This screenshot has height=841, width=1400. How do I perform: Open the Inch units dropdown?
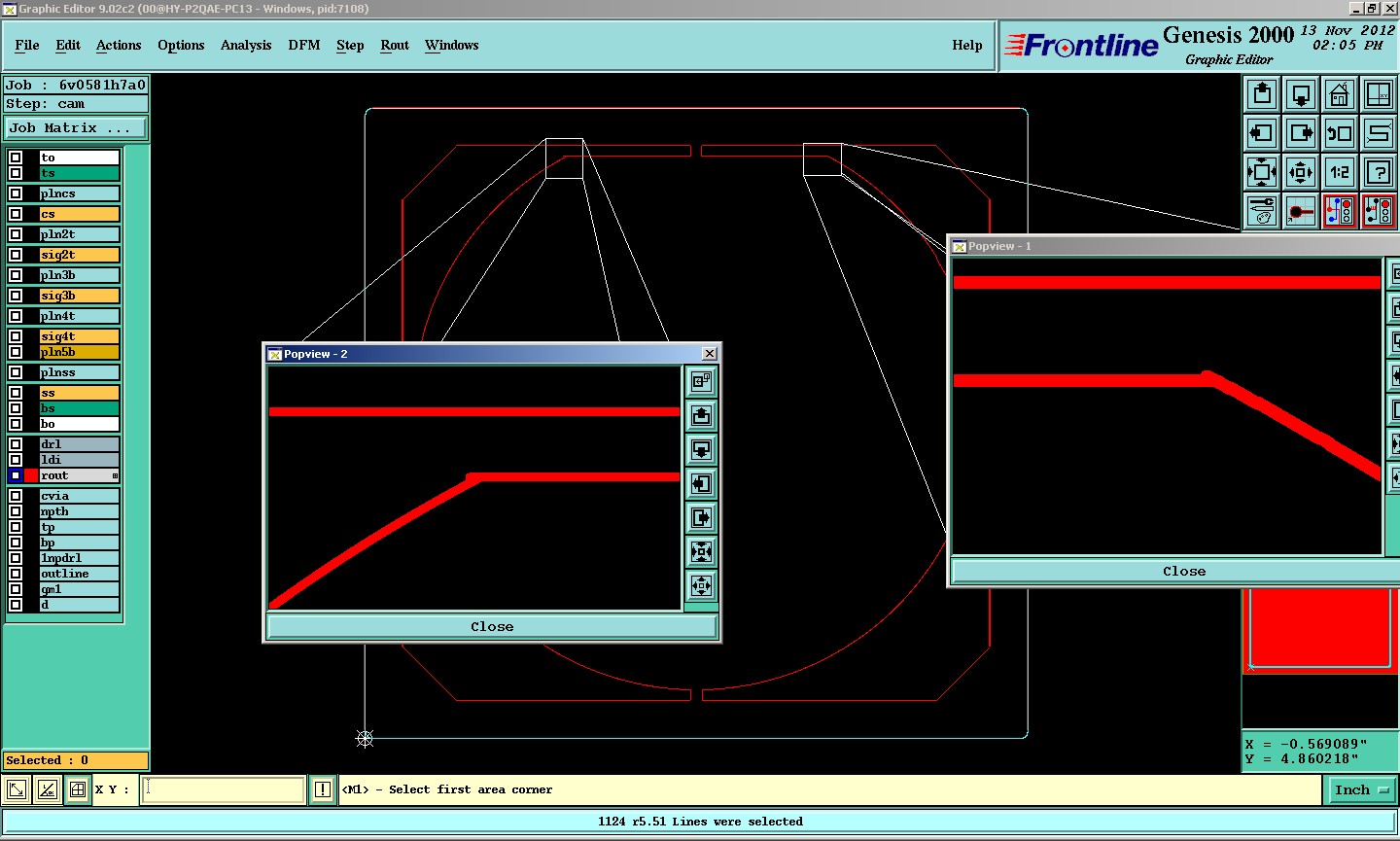(x=1361, y=789)
